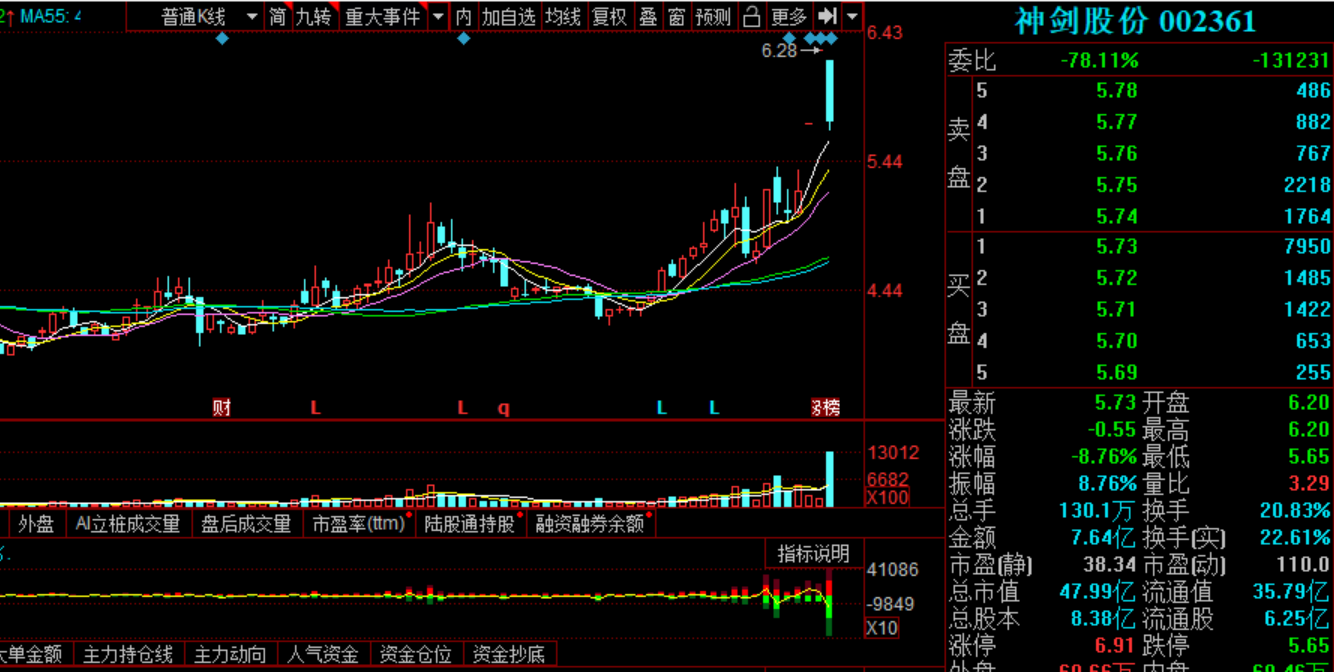Toggle the 预测 forecast button
This screenshot has height=672, width=1334.
click(x=714, y=16)
